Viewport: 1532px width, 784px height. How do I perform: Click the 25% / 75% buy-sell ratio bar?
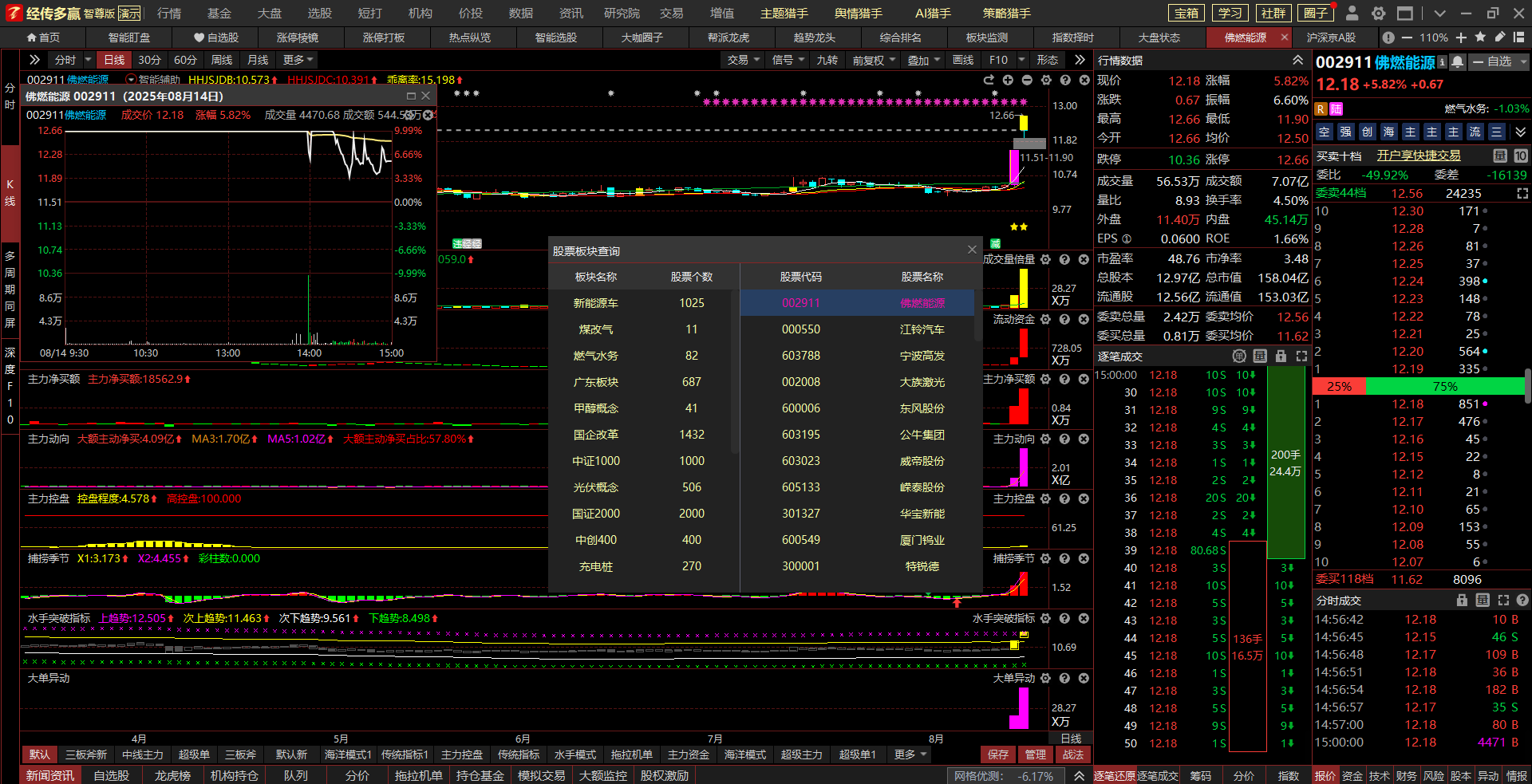1418,386
